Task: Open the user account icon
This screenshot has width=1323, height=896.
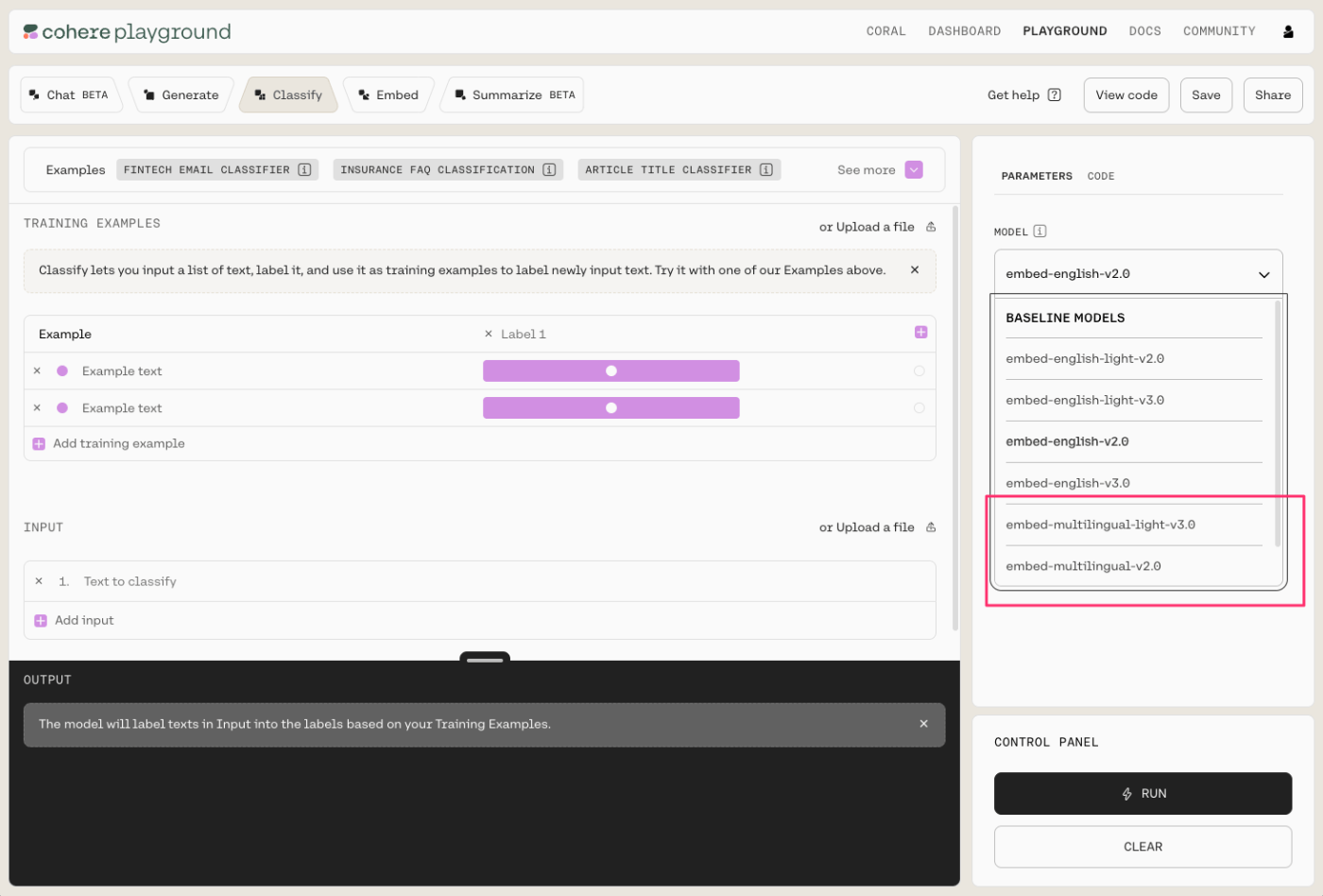Action: [x=1288, y=31]
